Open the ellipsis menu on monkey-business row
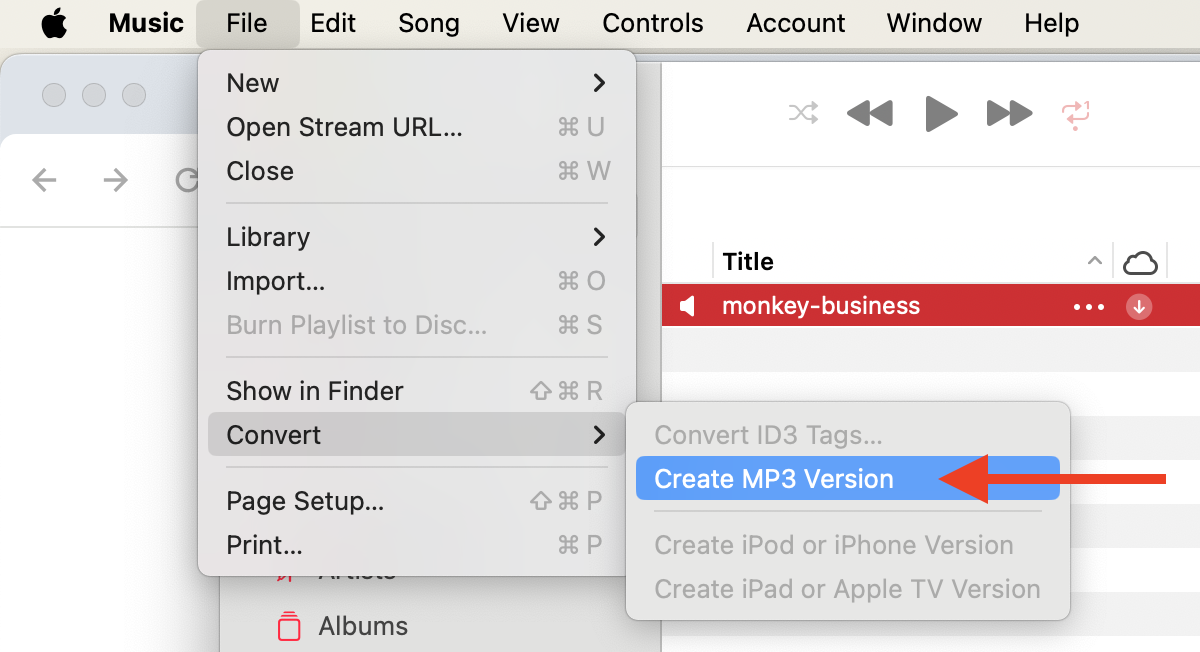Screen dimensions: 1200x652 pyautogui.click(x=1088, y=306)
